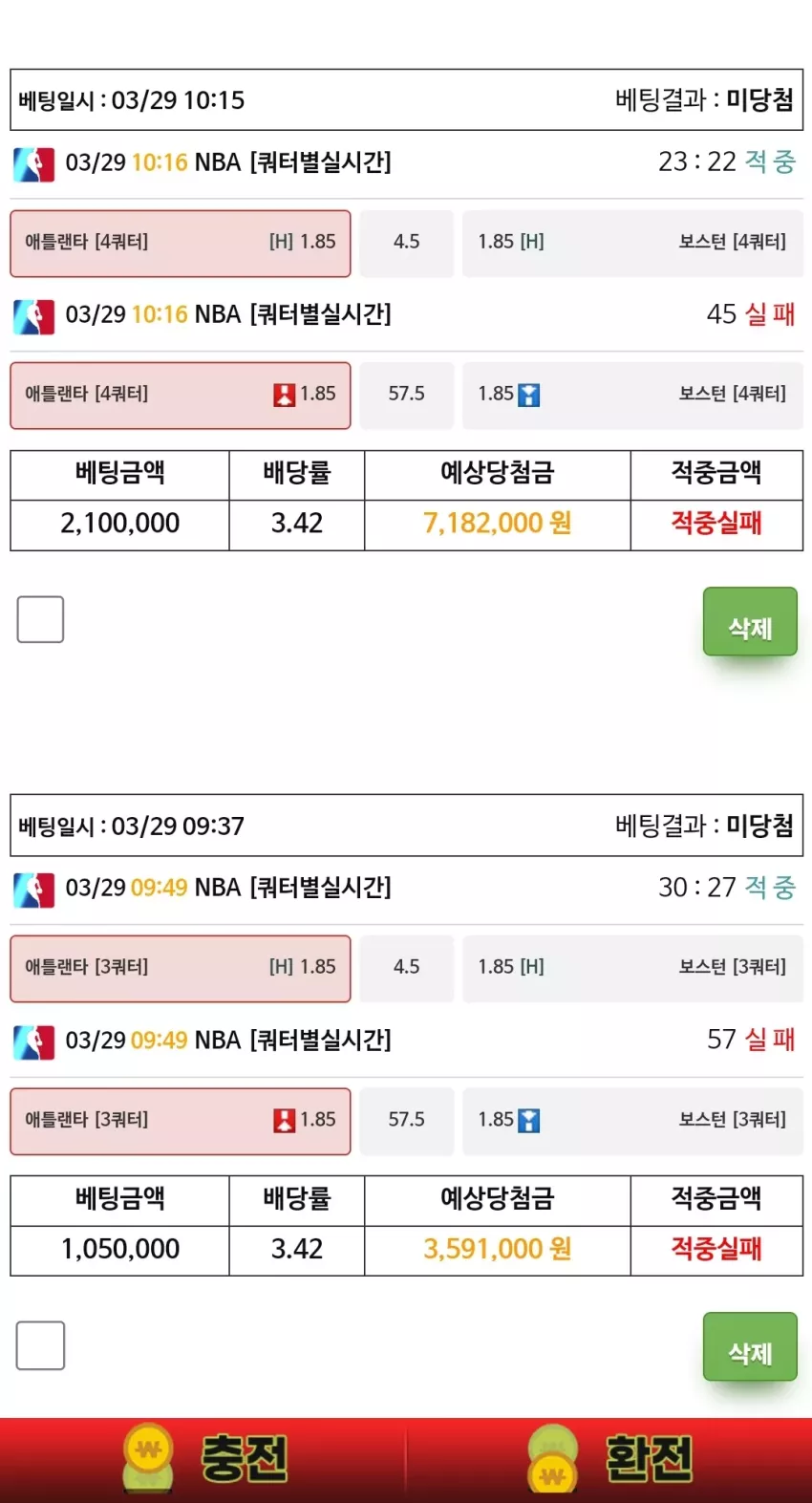
Task: Open 충전 deposit tab
Action: 203,1460
